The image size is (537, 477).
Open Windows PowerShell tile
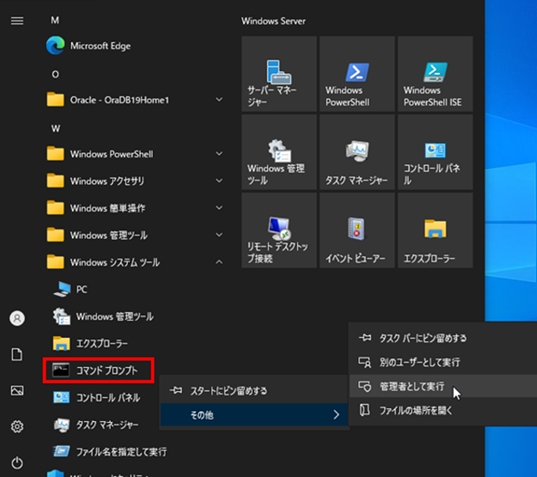pos(357,74)
